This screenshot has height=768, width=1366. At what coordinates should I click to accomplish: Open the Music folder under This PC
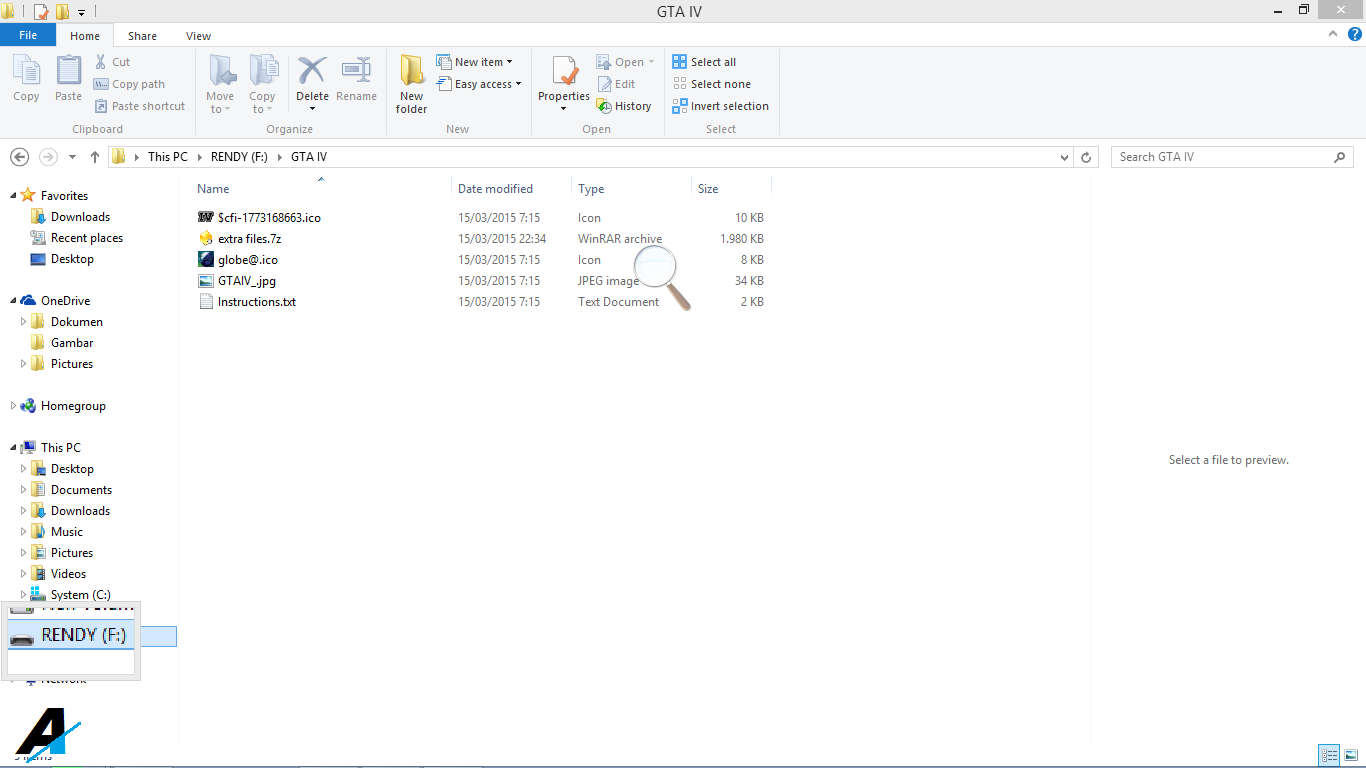(67, 532)
